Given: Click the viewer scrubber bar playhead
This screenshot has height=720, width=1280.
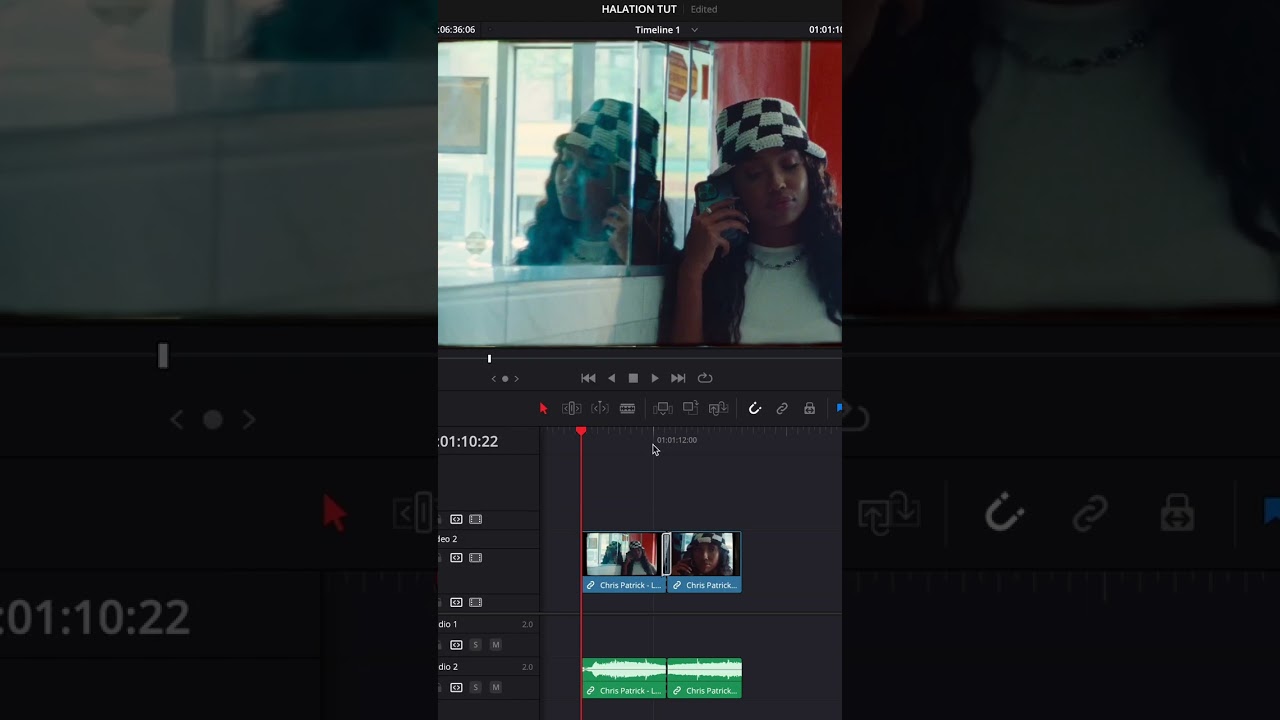Looking at the screenshot, I should [x=489, y=358].
